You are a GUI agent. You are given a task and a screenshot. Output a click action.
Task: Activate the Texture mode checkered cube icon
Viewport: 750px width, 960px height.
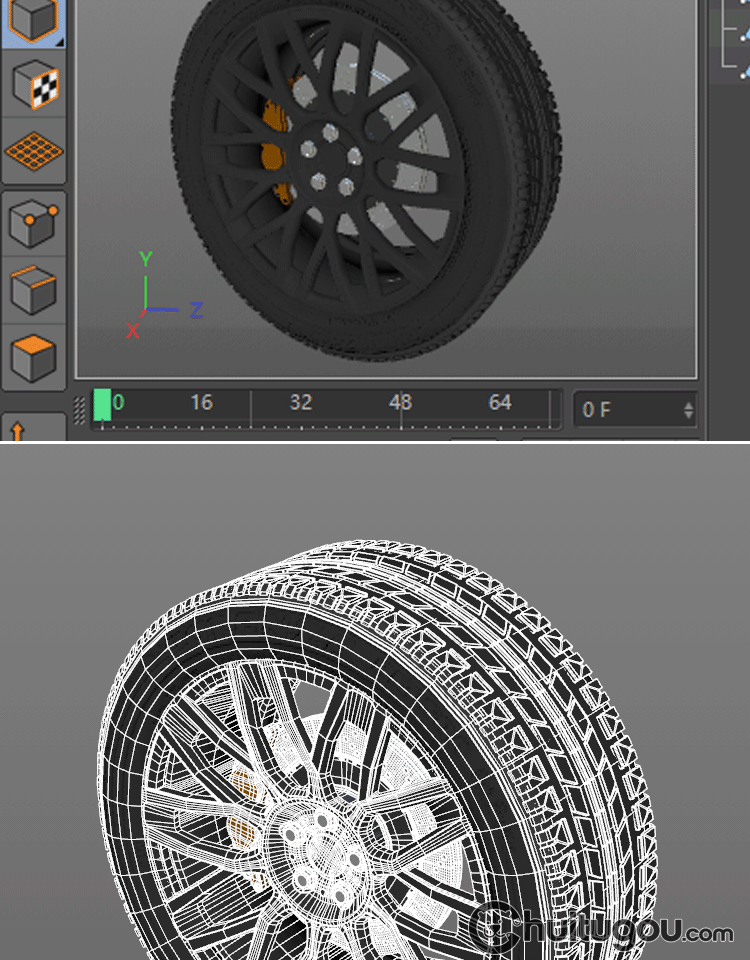click(x=35, y=84)
